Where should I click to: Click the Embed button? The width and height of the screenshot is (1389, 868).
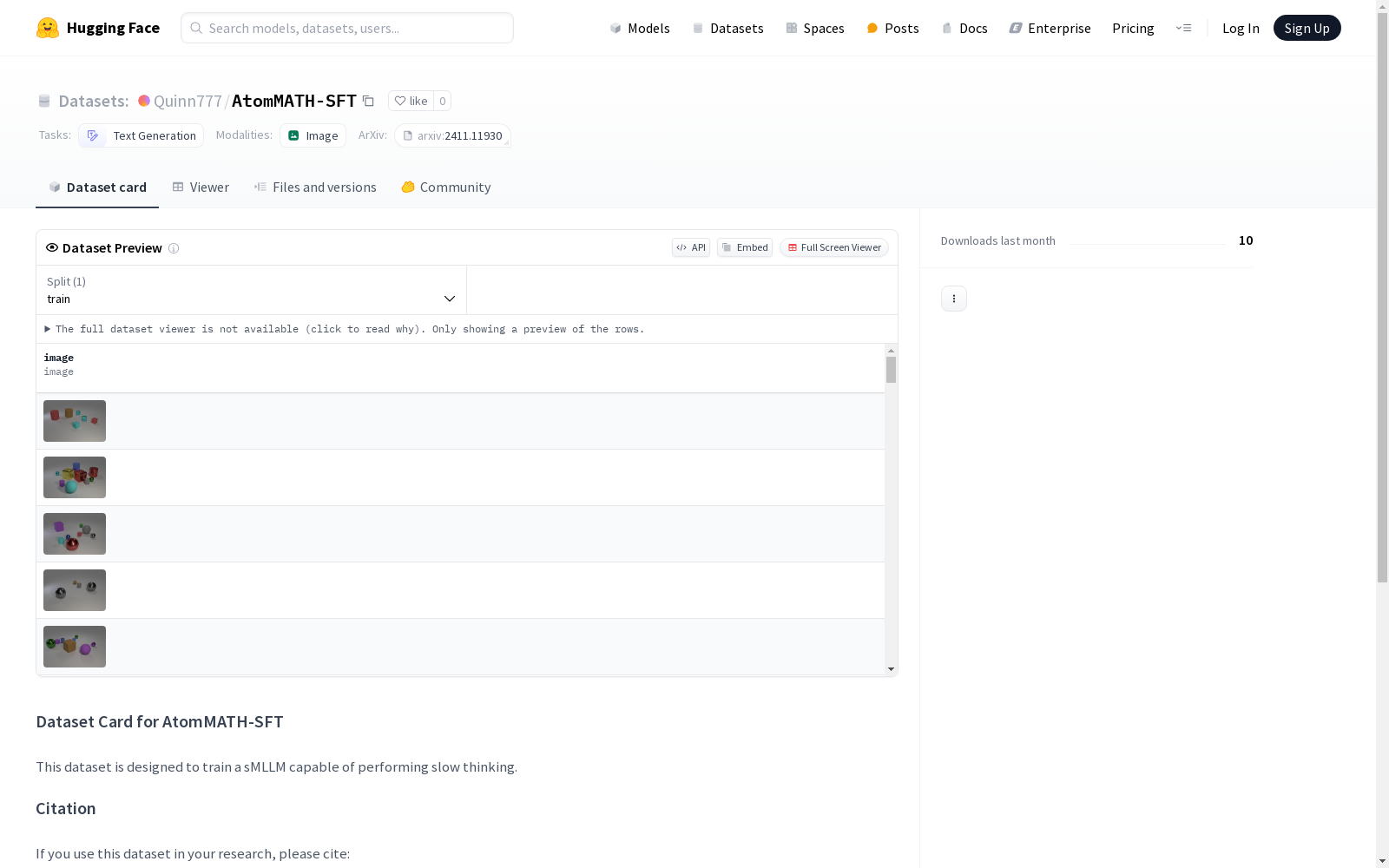(745, 247)
